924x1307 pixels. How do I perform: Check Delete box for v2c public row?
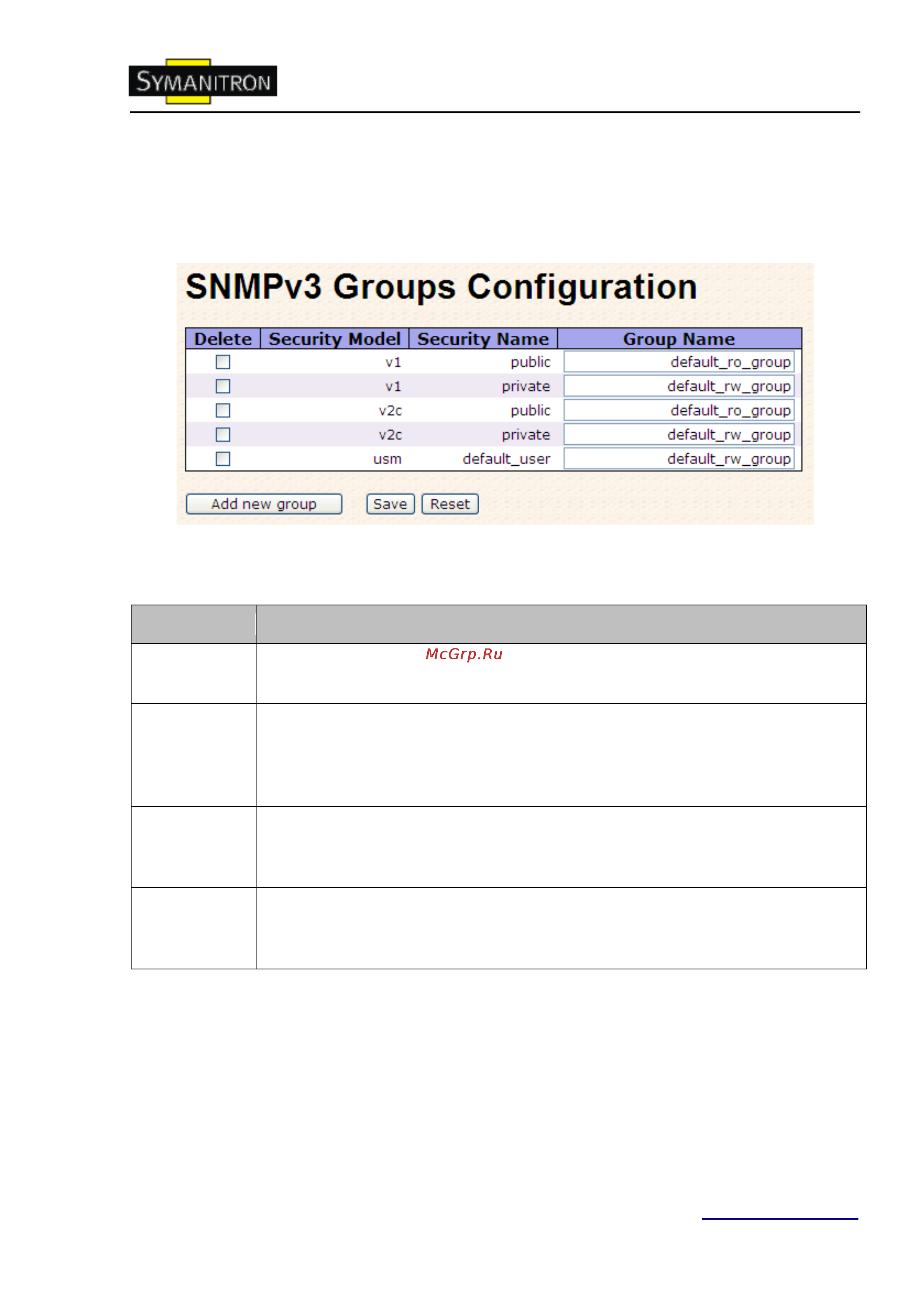pos(223,411)
